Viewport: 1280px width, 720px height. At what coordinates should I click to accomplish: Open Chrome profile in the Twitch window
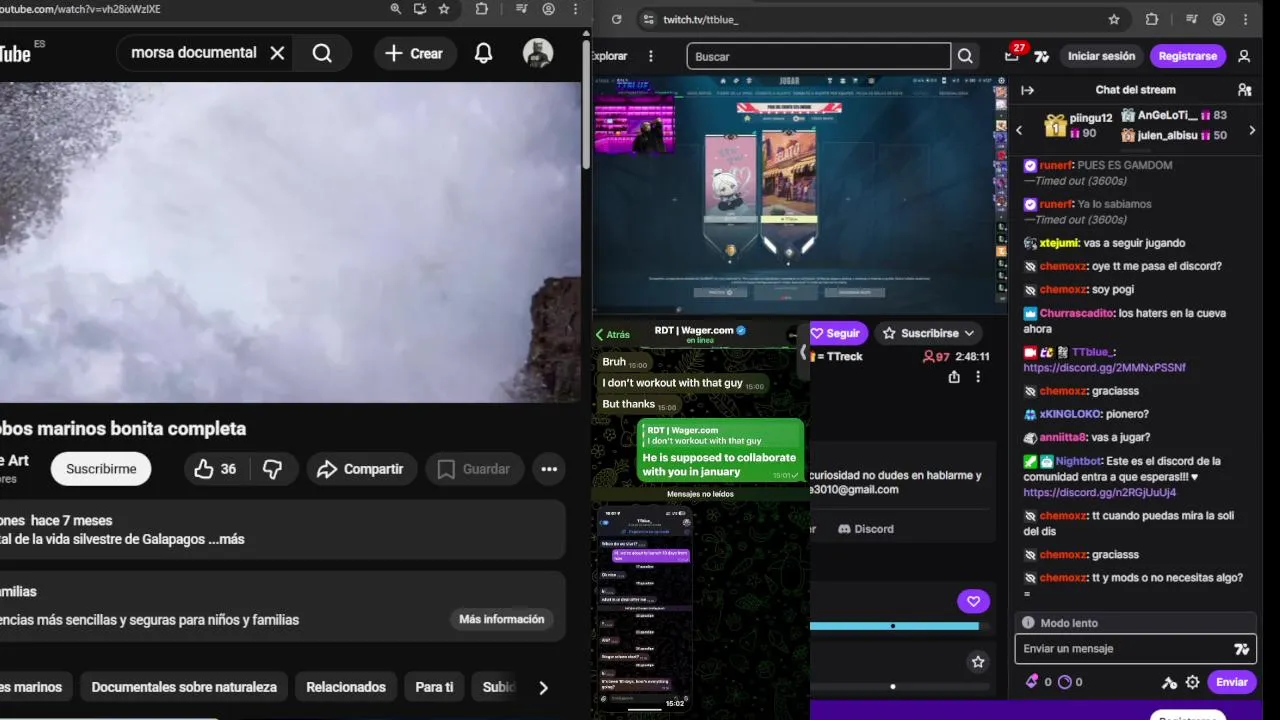tap(1218, 19)
